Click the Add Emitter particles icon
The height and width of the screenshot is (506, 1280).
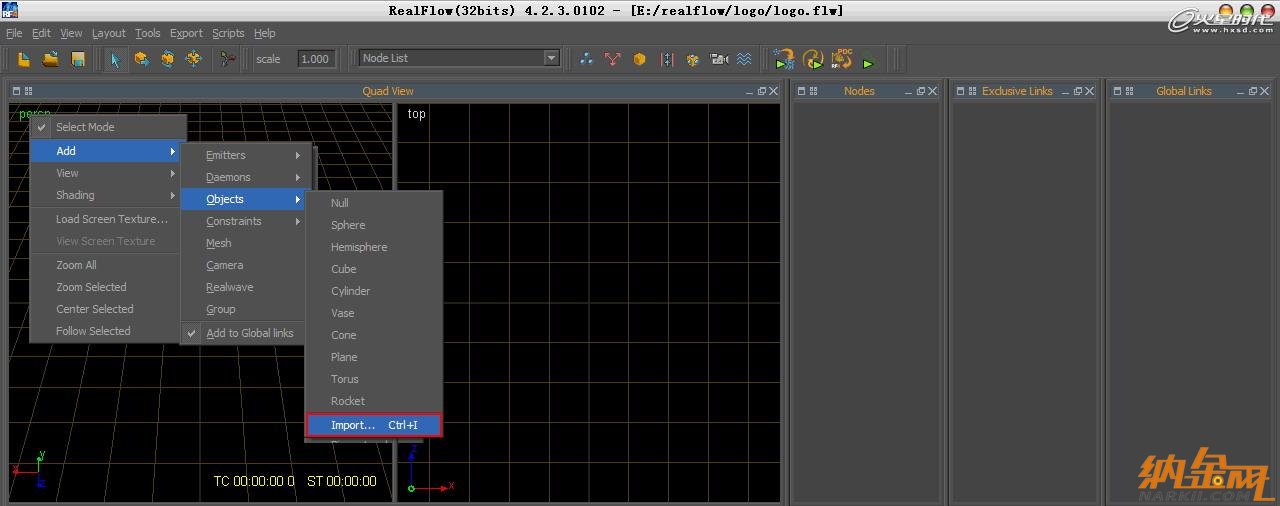(x=587, y=59)
